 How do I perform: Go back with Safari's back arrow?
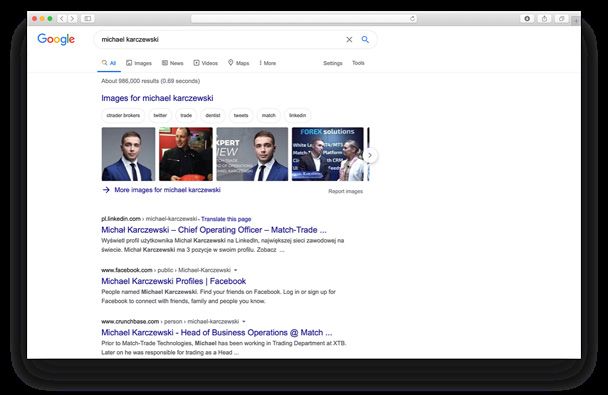coord(62,19)
